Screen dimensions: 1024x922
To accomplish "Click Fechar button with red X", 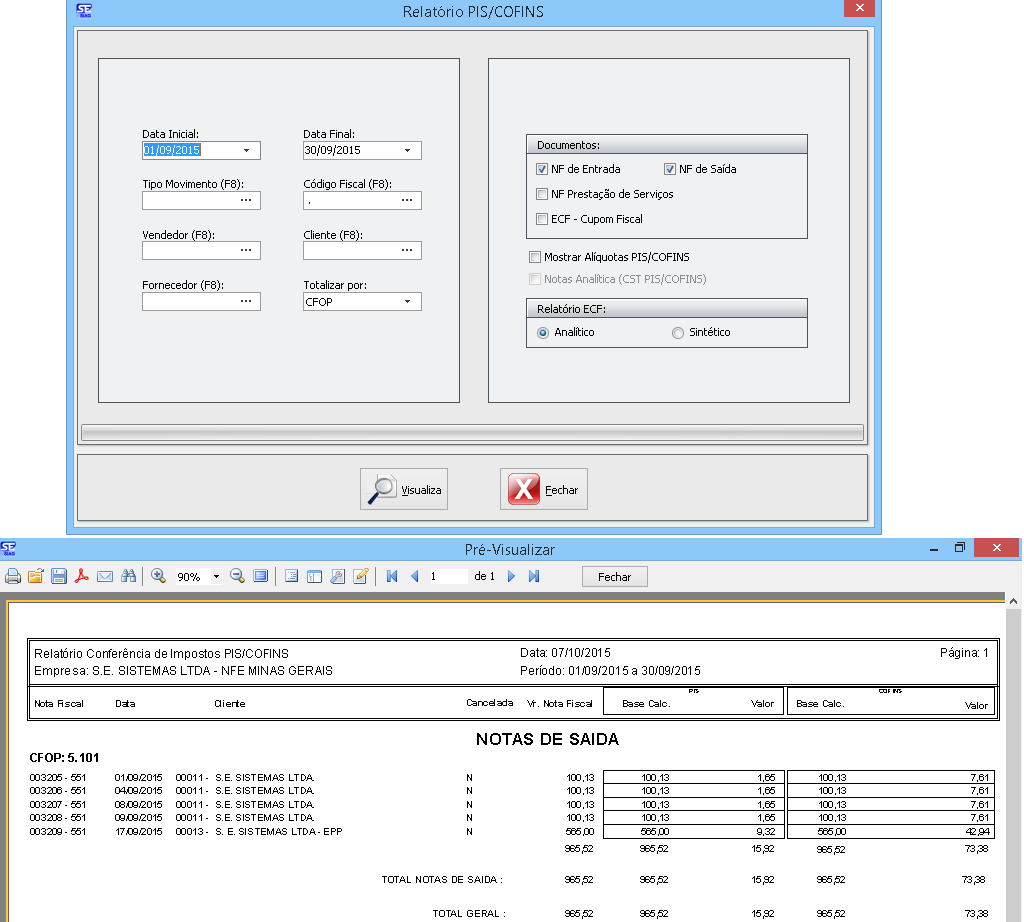I will coord(543,490).
